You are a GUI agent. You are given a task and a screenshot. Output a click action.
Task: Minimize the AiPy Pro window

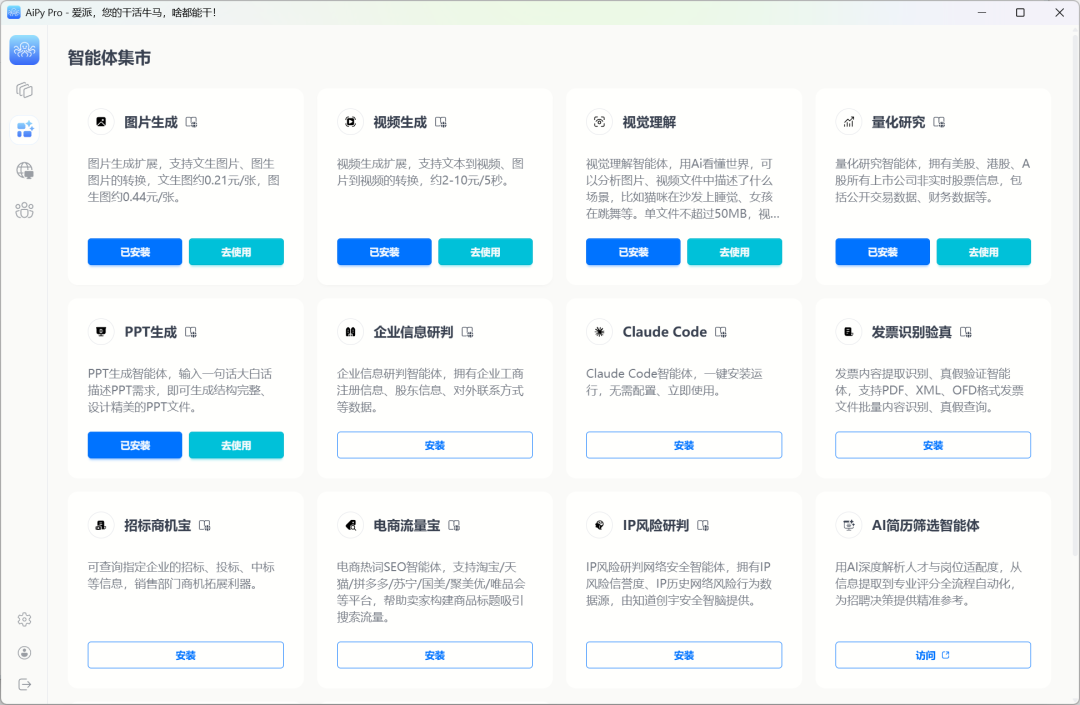click(982, 12)
